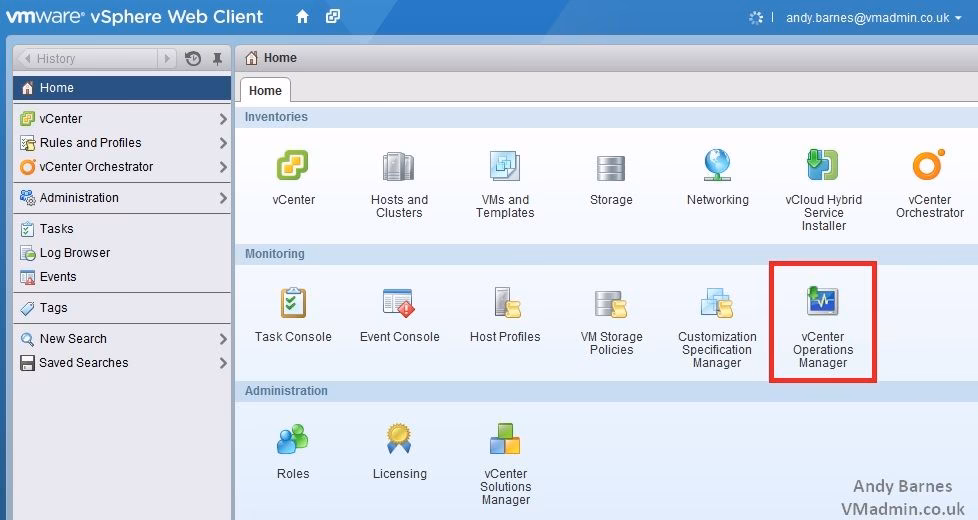The image size is (978, 520).
Task: Open the Licensing administration icon
Action: [399, 438]
